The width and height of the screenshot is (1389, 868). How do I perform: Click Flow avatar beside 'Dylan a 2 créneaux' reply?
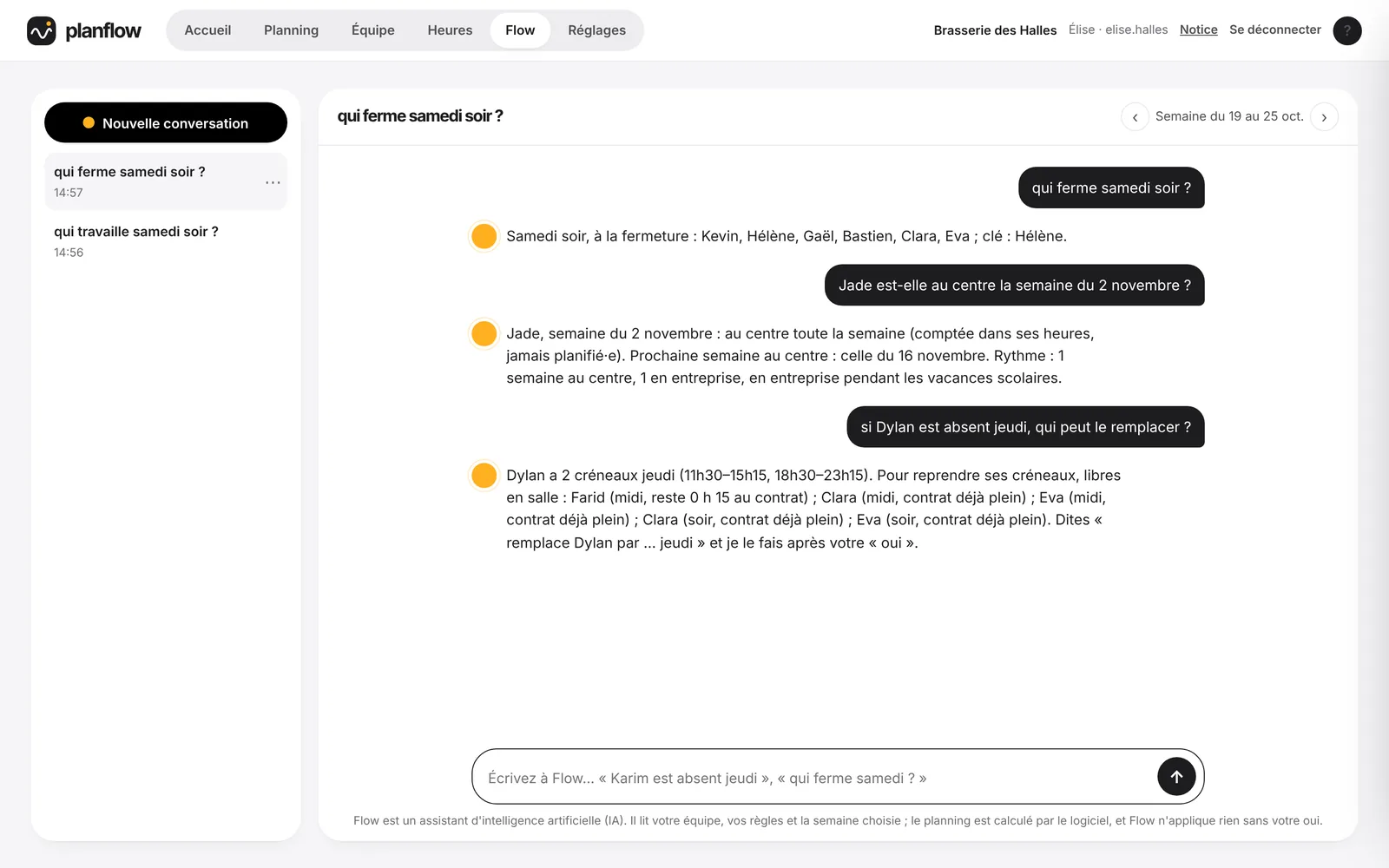[484, 475]
